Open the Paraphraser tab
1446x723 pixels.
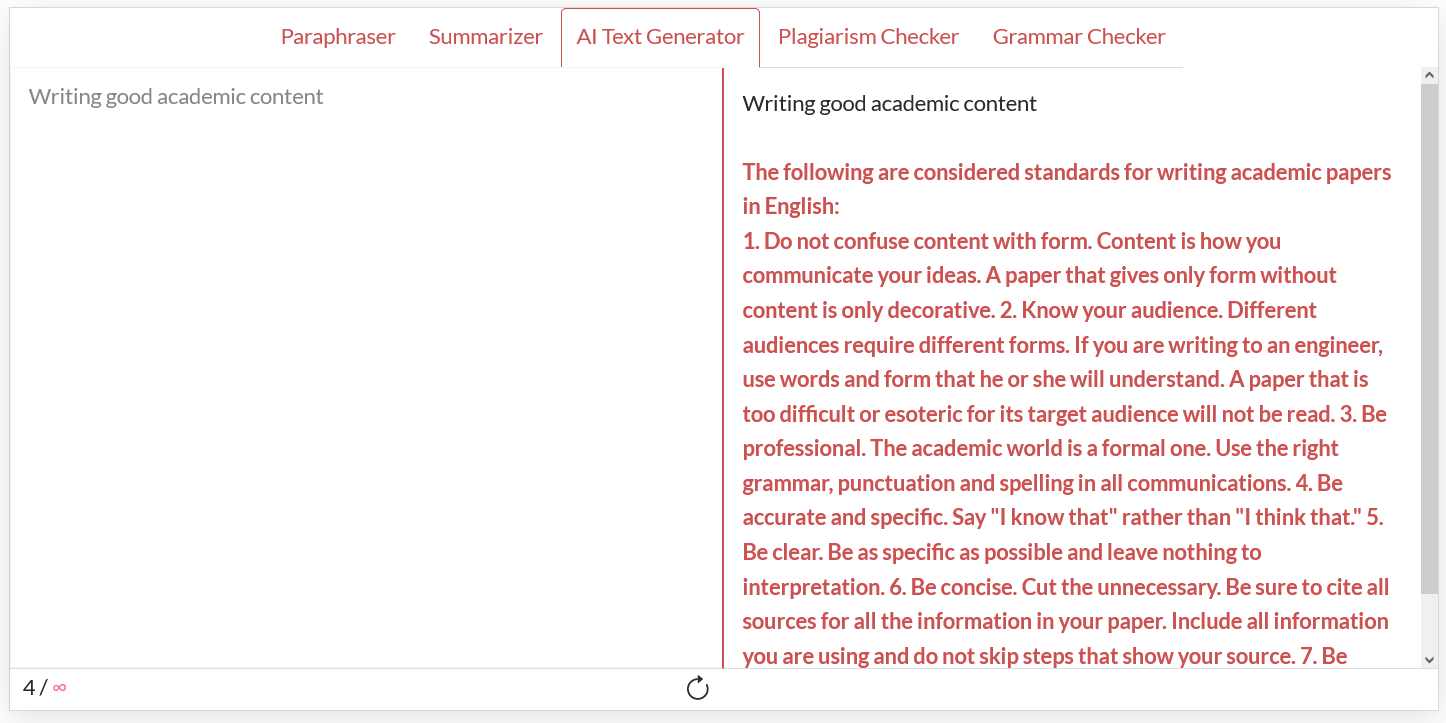coord(338,37)
